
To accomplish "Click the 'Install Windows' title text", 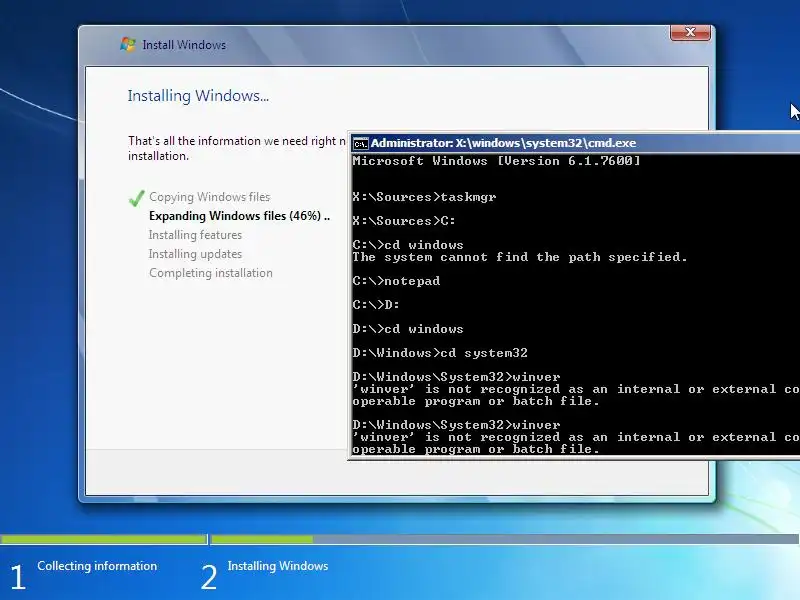I will pos(184,45).
